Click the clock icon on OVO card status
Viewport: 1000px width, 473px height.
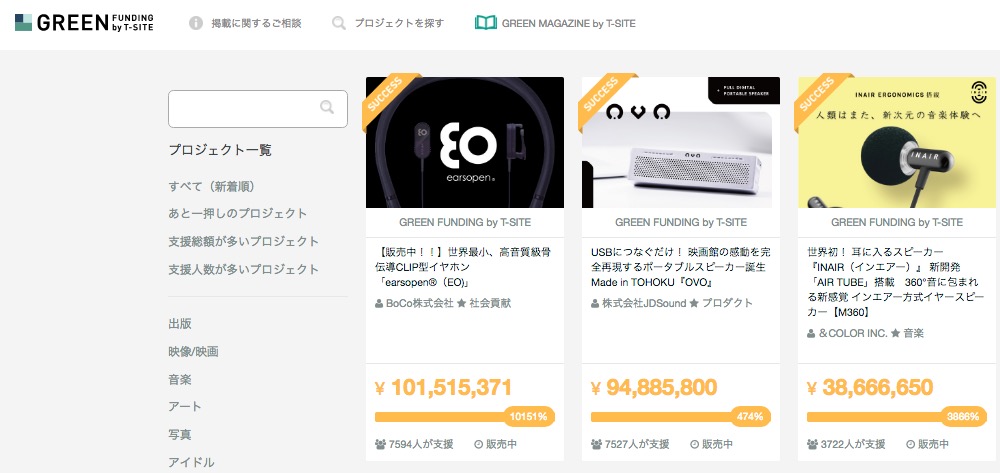tap(695, 444)
